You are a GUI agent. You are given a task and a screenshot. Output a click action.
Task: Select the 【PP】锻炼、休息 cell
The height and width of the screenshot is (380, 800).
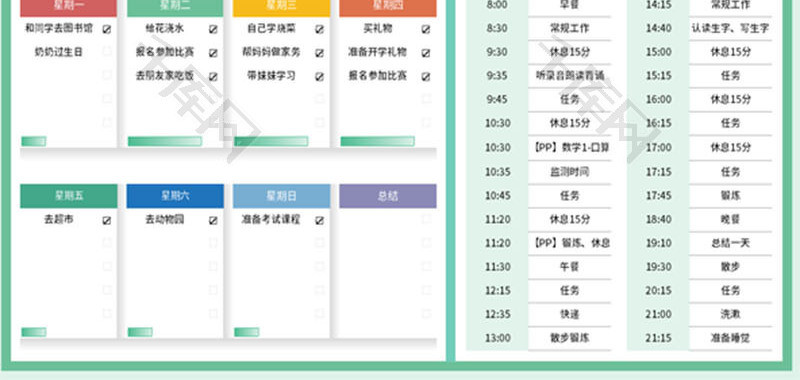569,243
